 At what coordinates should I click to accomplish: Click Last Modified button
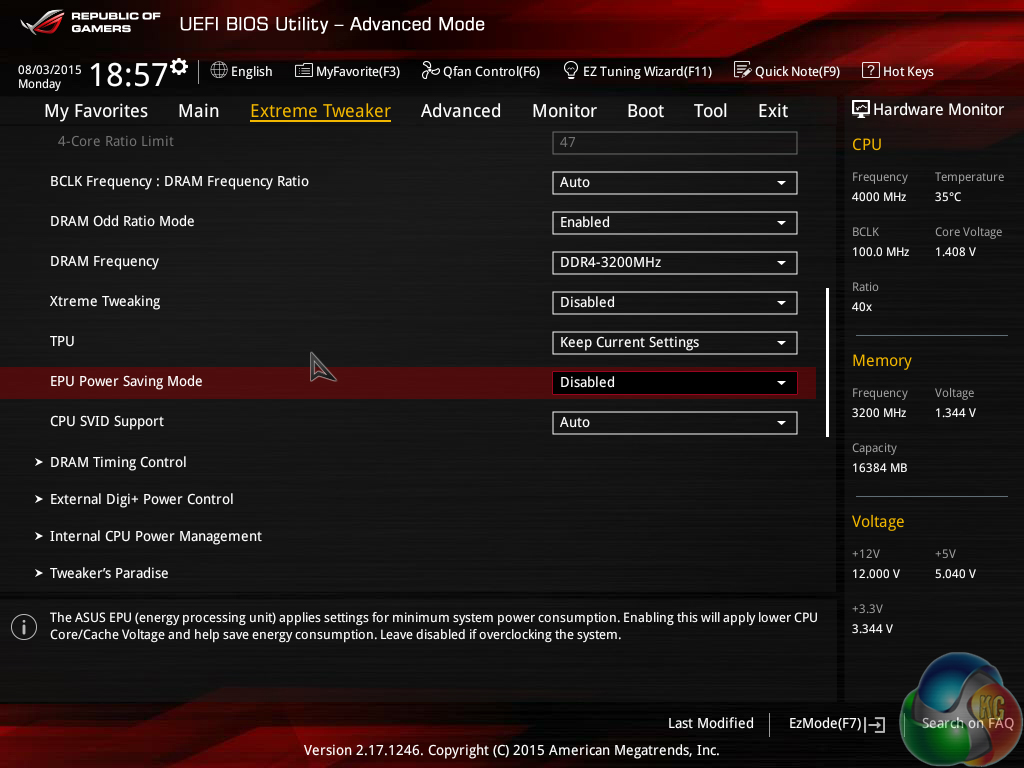[711, 724]
